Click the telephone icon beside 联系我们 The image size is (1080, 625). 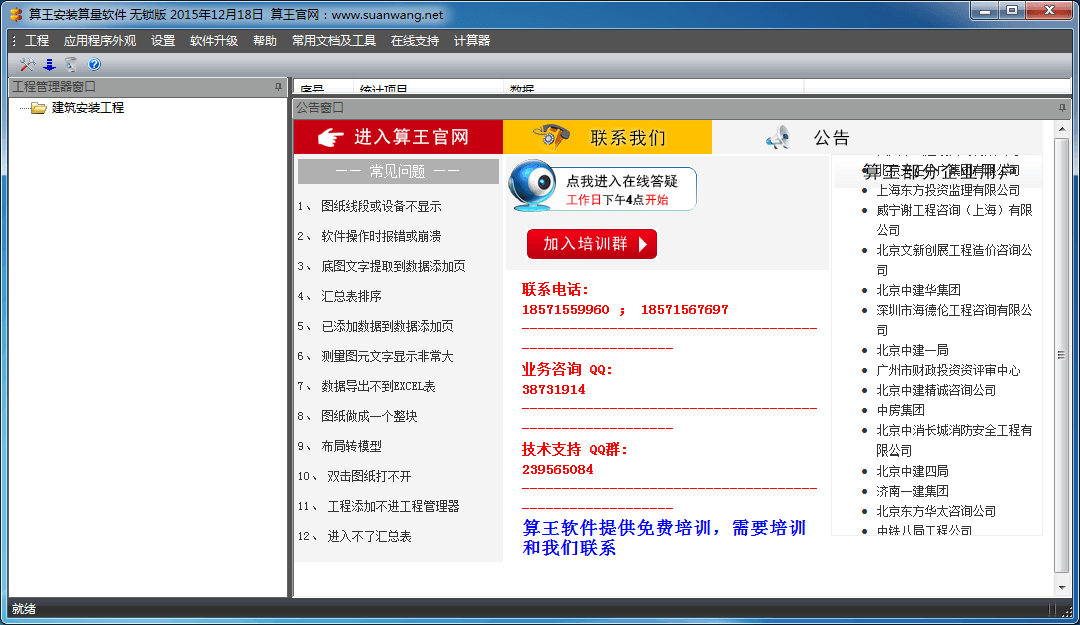click(550, 136)
